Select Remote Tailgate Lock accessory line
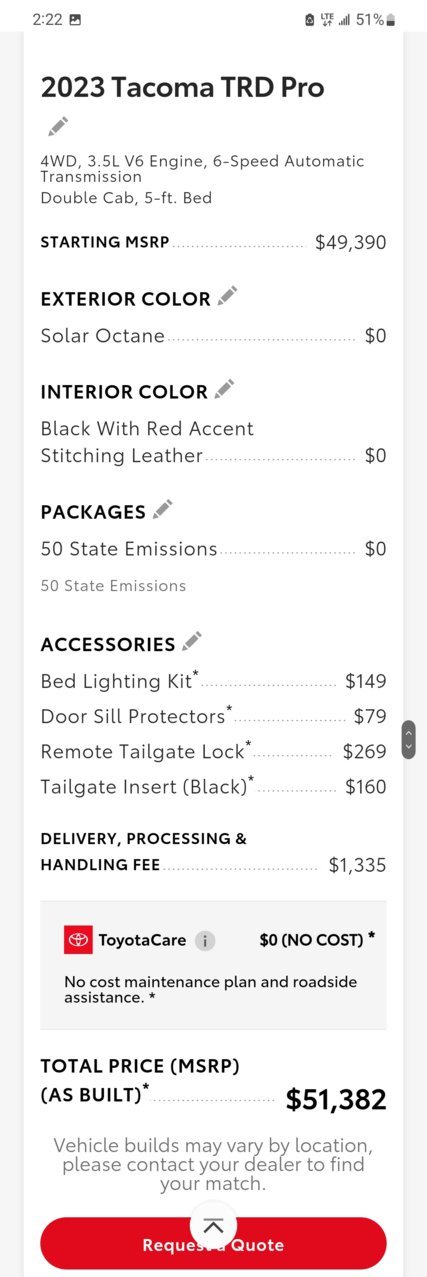Viewport: 427px width, 1277px height. coord(213,751)
